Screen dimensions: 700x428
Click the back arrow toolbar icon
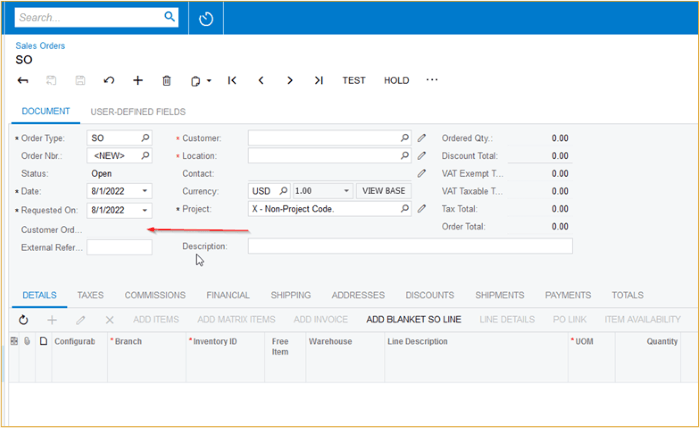tap(23, 80)
